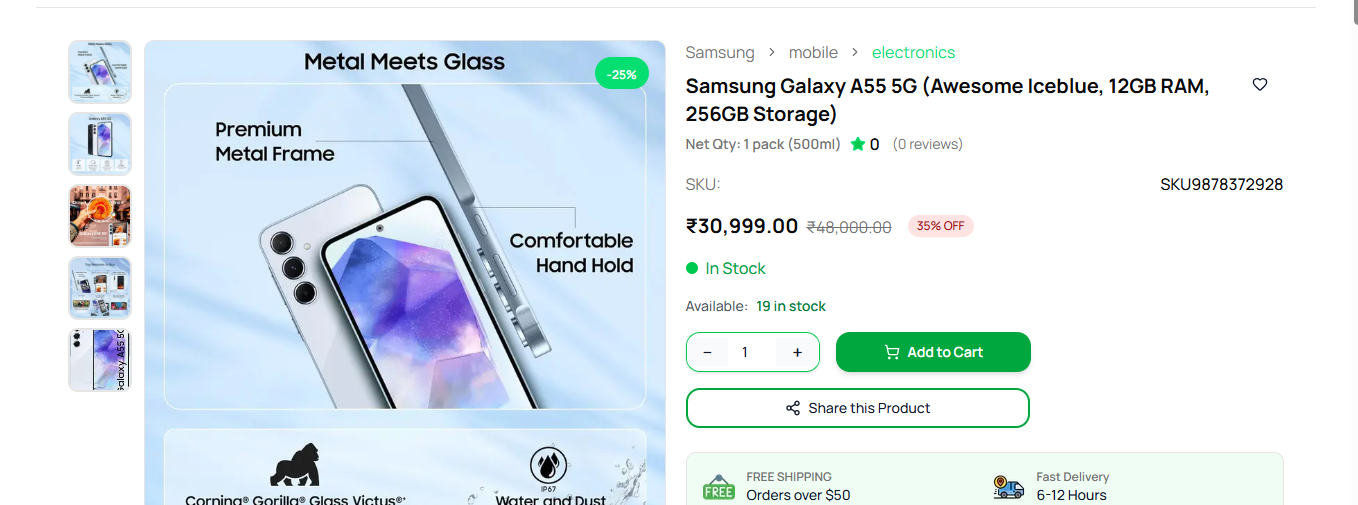The width and height of the screenshot is (1358, 505).
Task: Go to the mobile breadcrumb category
Action: [813, 52]
